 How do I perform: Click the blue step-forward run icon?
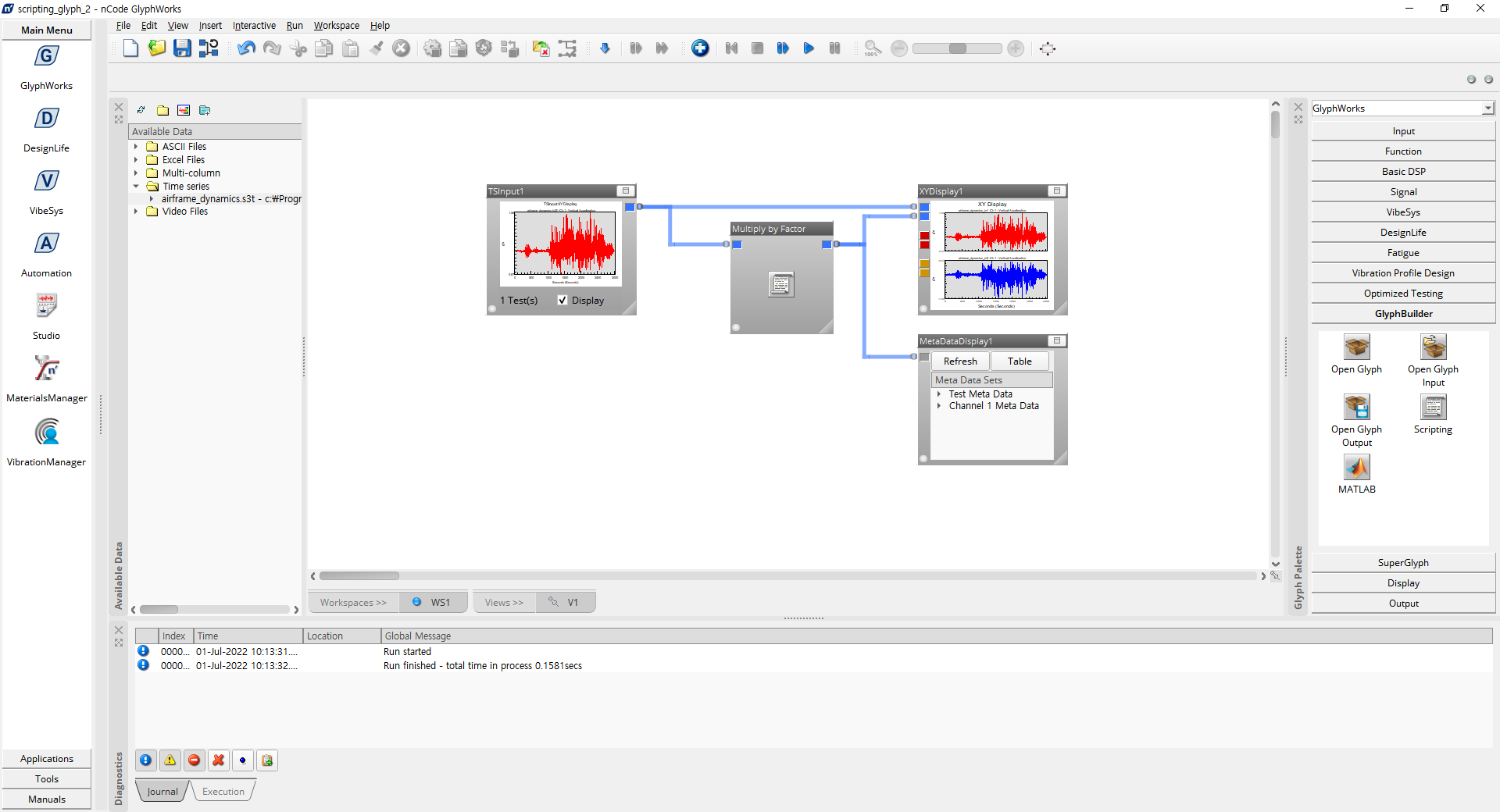click(x=783, y=48)
